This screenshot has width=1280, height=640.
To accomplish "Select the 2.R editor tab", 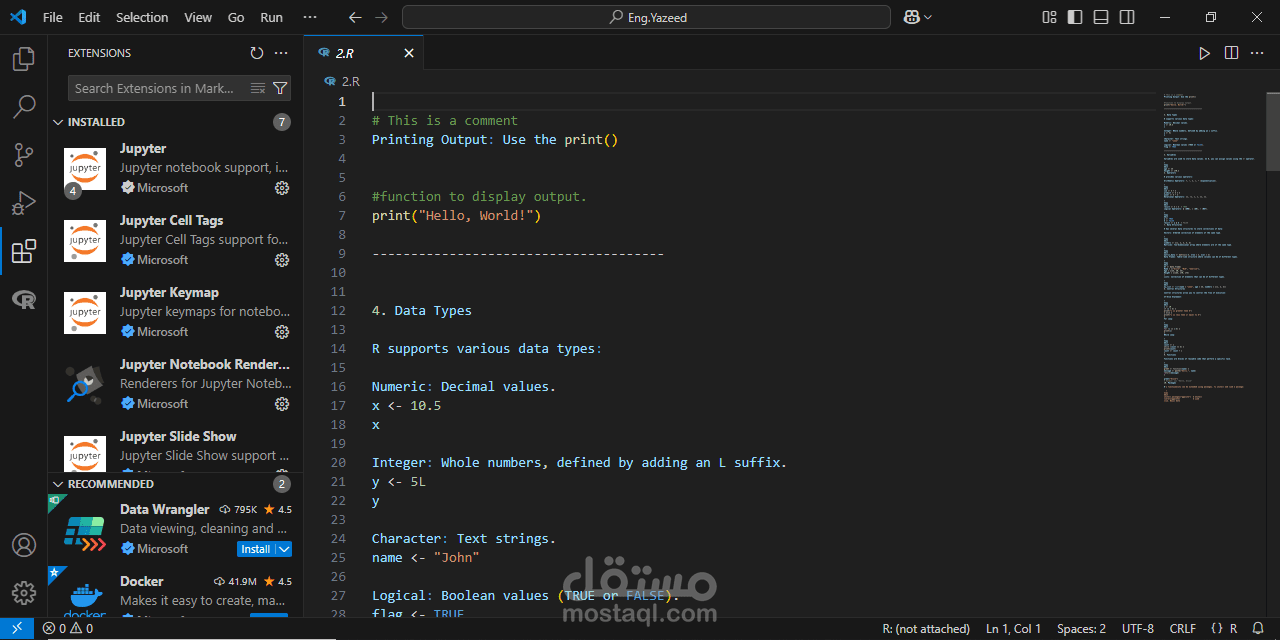I will point(365,53).
